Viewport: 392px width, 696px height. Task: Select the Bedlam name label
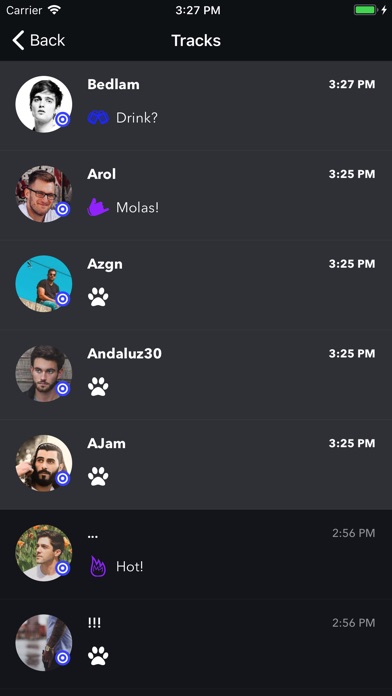click(113, 84)
